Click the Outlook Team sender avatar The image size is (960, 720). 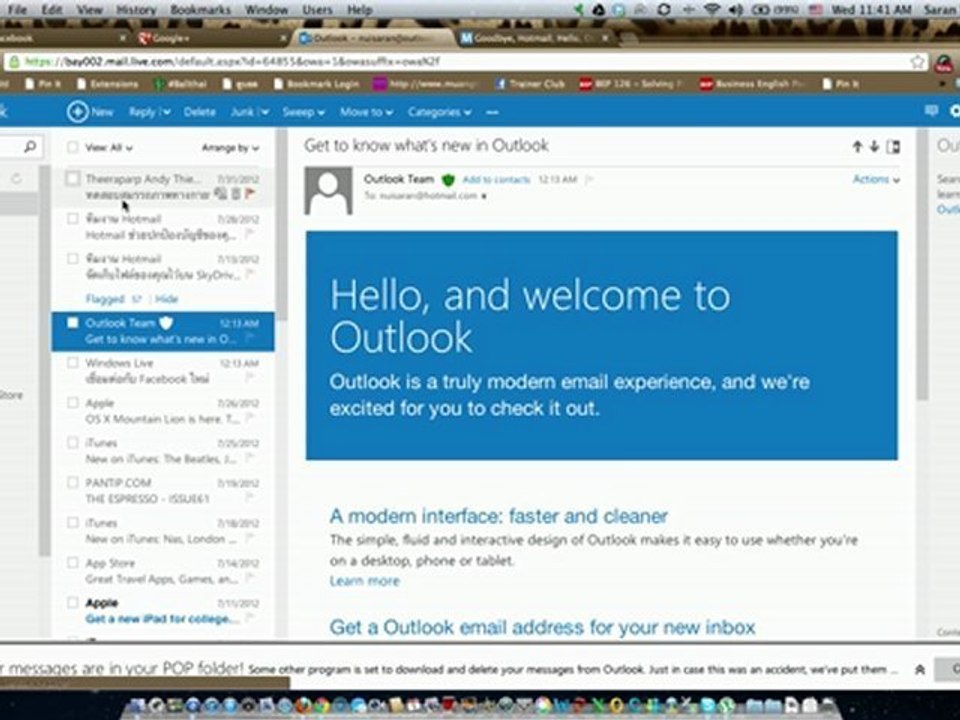(x=329, y=190)
